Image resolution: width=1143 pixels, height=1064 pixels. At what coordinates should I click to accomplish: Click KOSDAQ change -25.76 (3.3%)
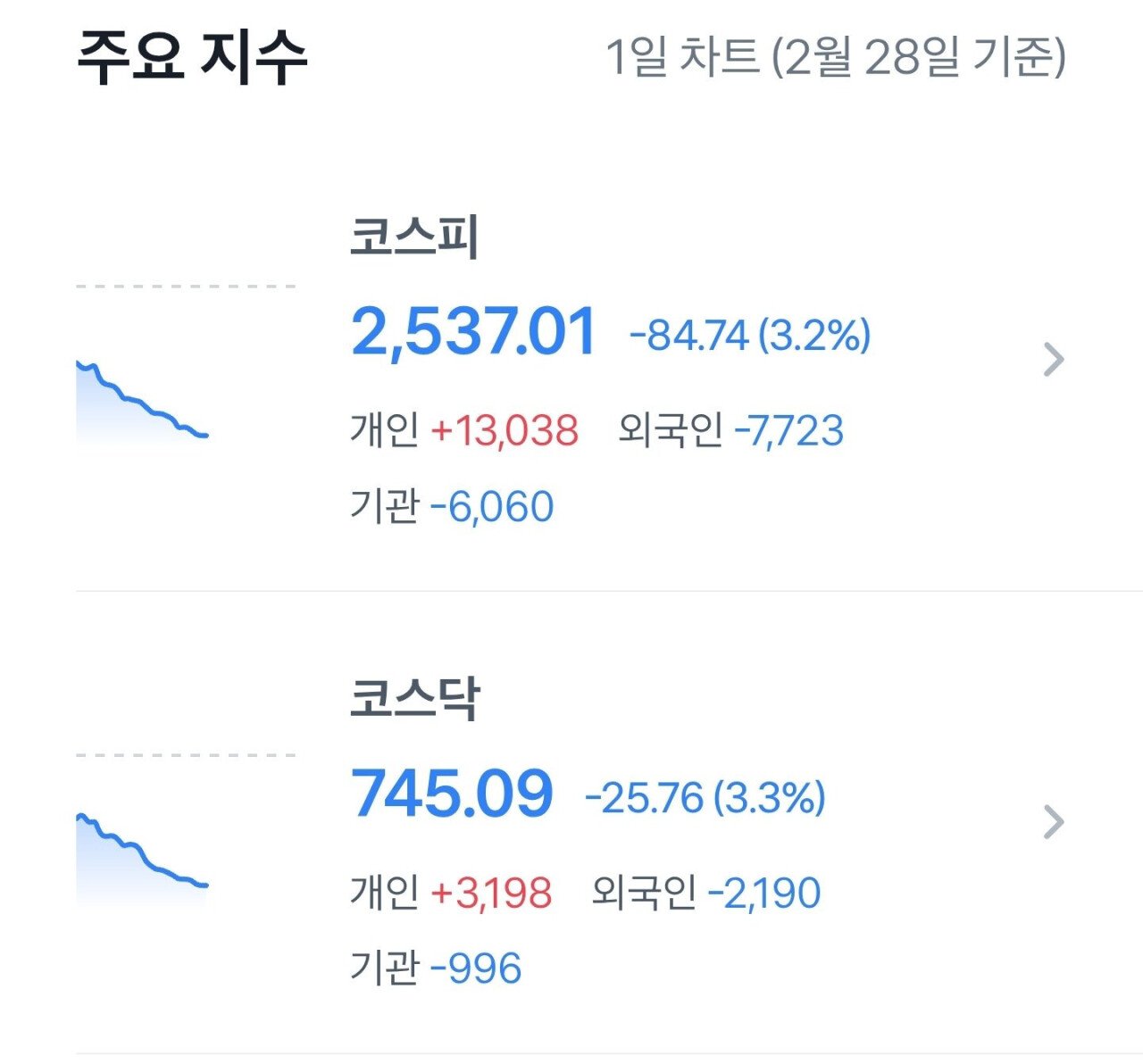pyautogui.click(x=705, y=797)
